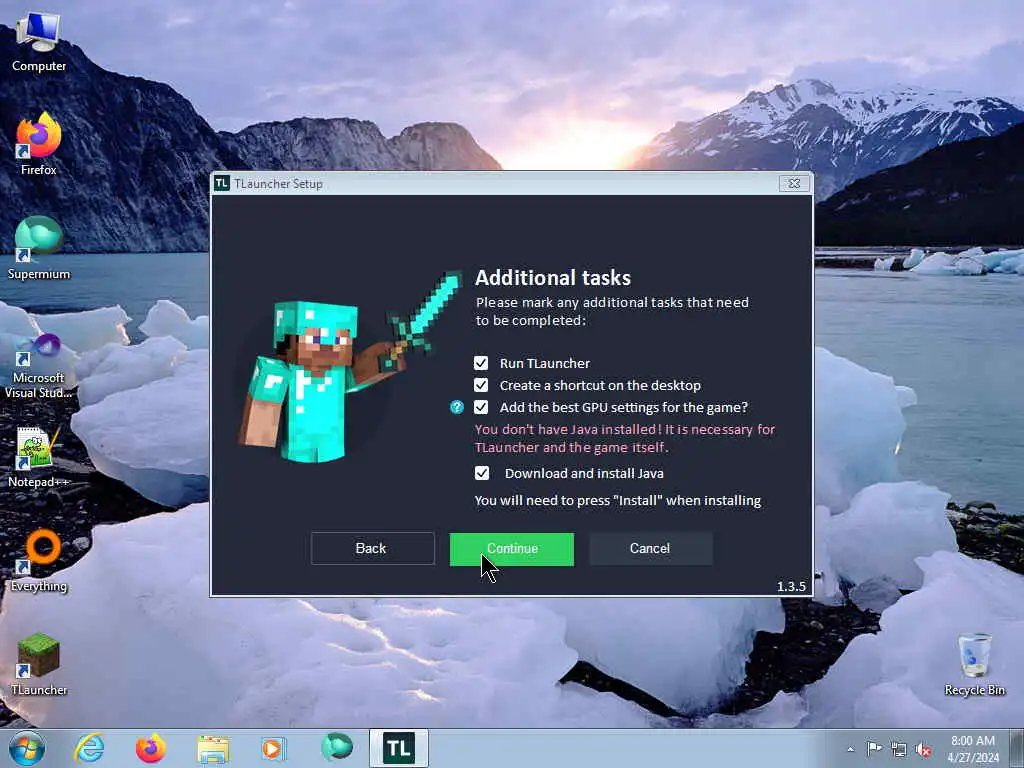This screenshot has width=1024, height=768.
Task: Click the Show desktop strip
Action: coord(1017,749)
